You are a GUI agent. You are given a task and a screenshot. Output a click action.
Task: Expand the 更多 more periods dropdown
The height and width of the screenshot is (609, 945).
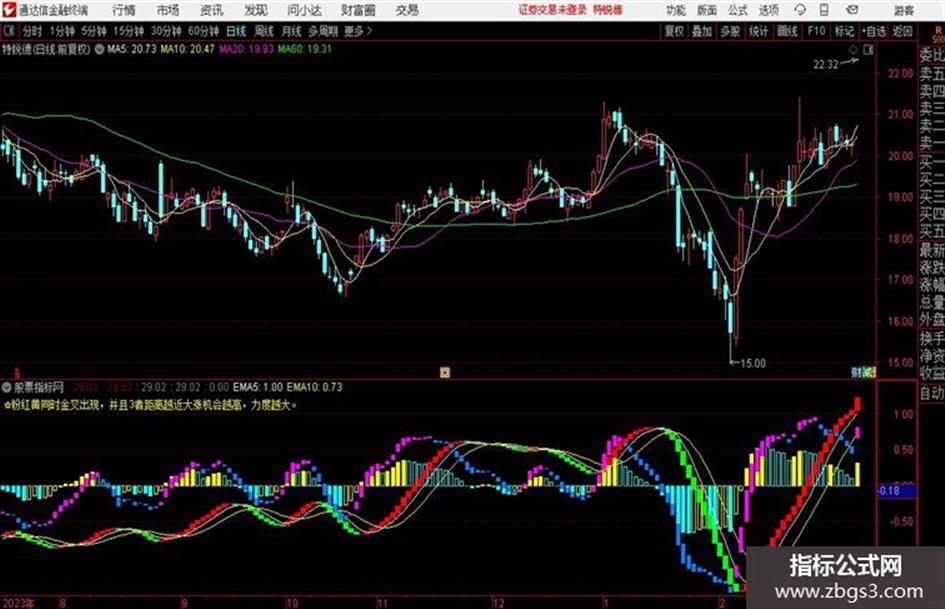(x=358, y=31)
